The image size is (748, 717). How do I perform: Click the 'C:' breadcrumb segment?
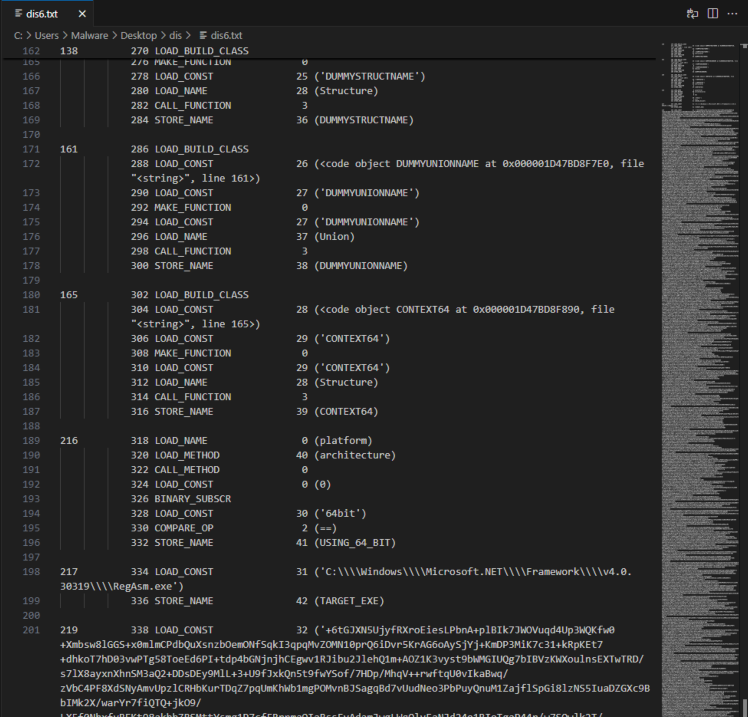18,35
